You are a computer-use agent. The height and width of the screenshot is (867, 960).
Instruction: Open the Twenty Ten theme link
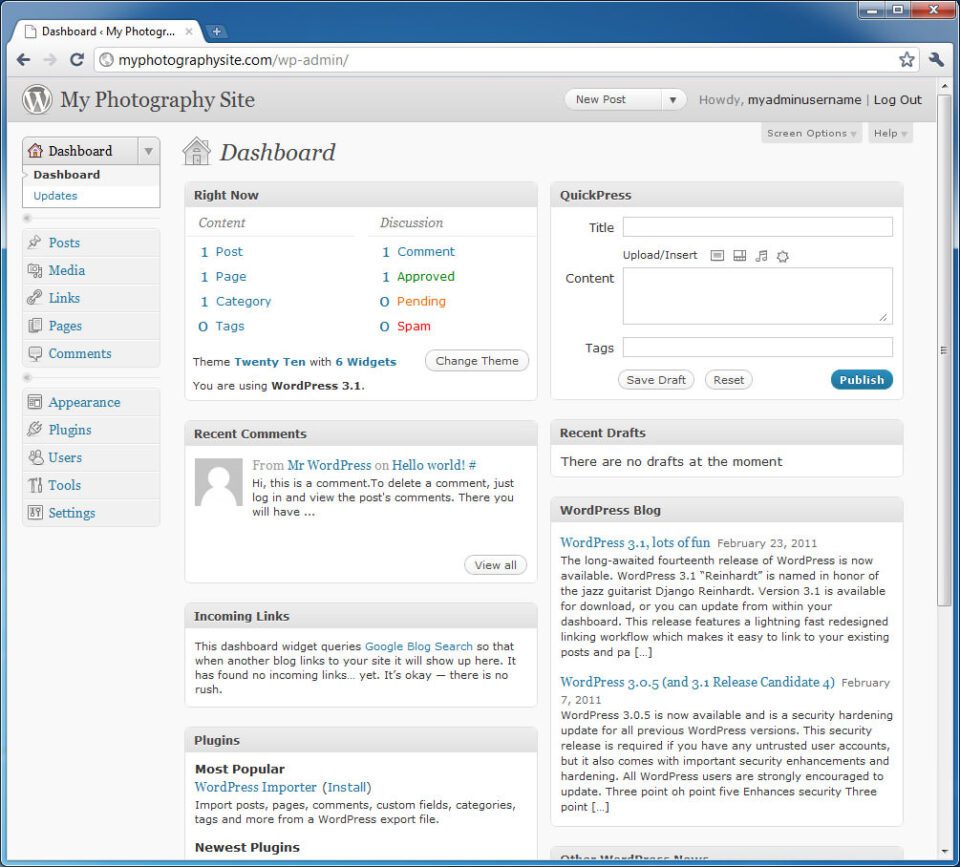tap(269, 362)
